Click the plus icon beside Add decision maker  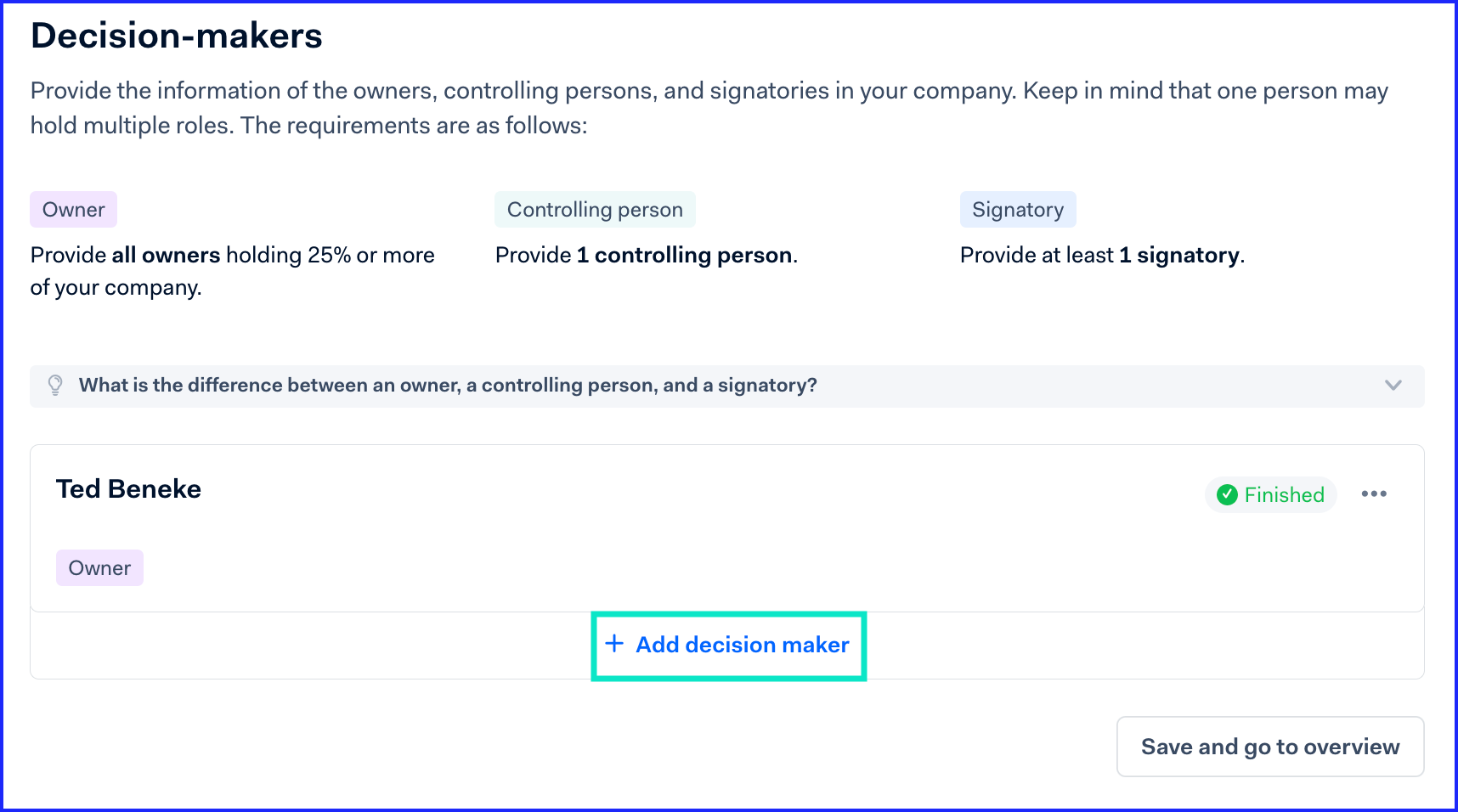614,644
